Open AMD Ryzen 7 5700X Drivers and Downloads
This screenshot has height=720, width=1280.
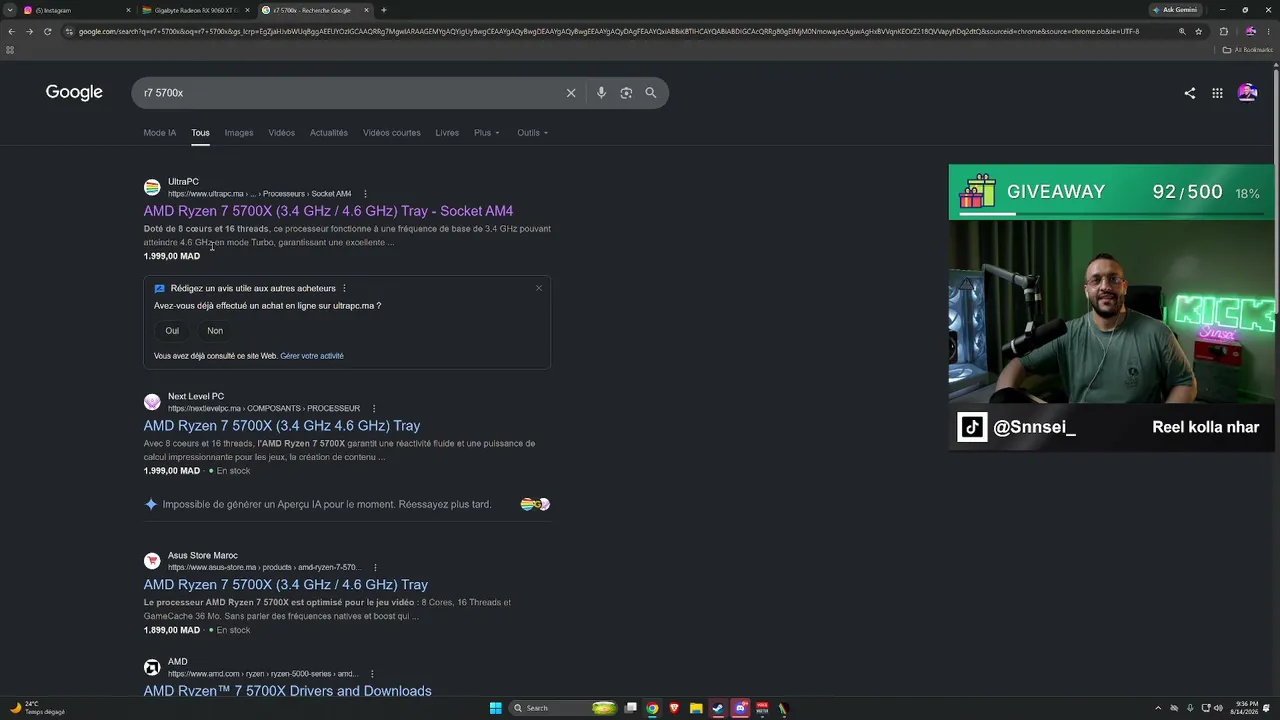pyautogui.click(x=288, y=691)
